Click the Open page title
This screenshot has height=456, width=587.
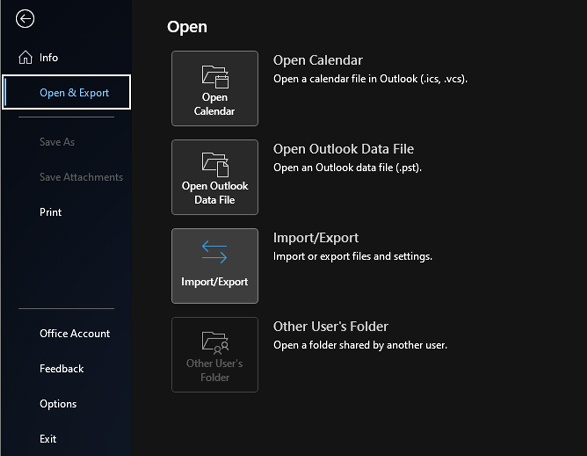(187, 27)
